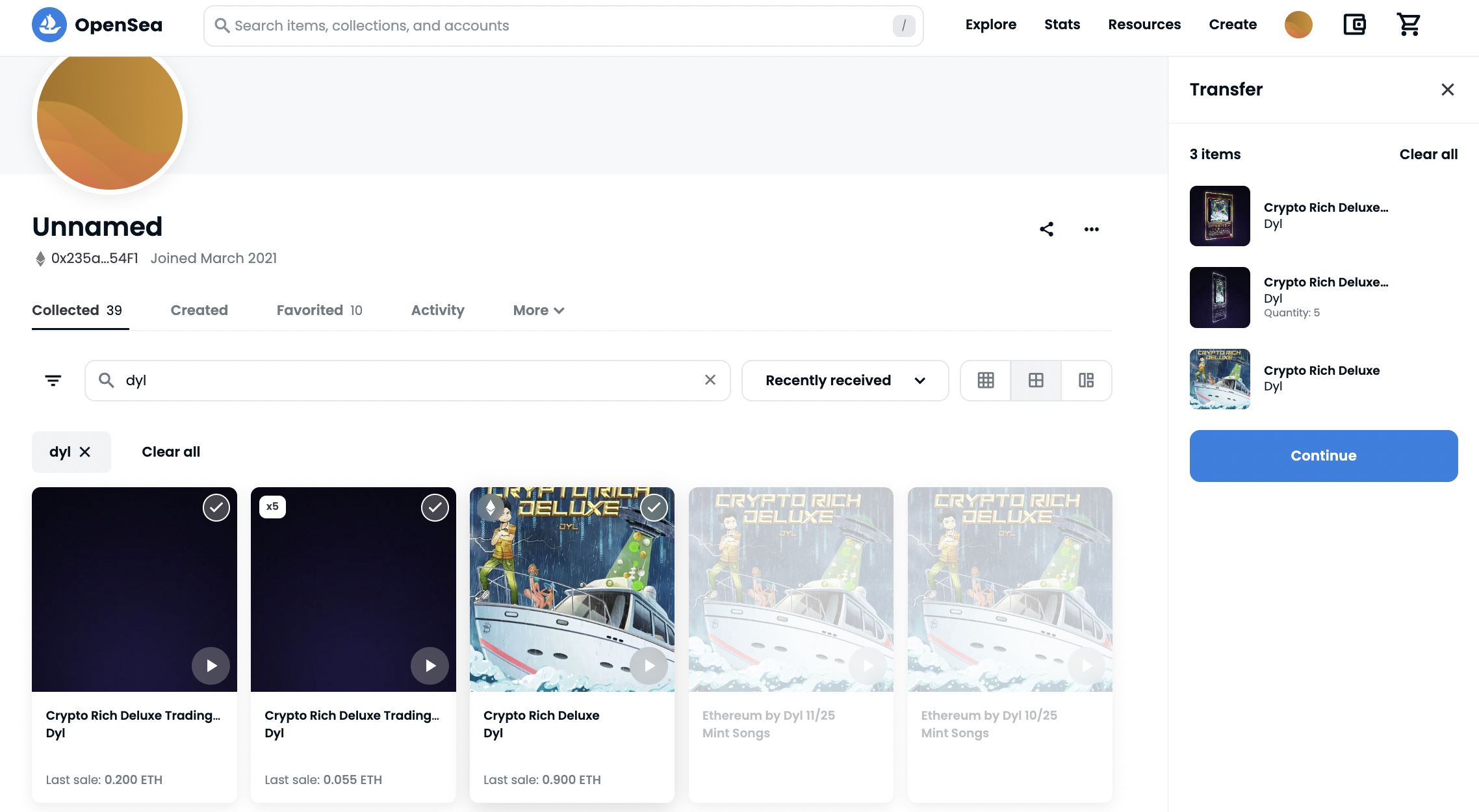The height and width of the screenshot is (812, 1479).
Task: Open the wallet icon in header
Action: (1354, 25)
